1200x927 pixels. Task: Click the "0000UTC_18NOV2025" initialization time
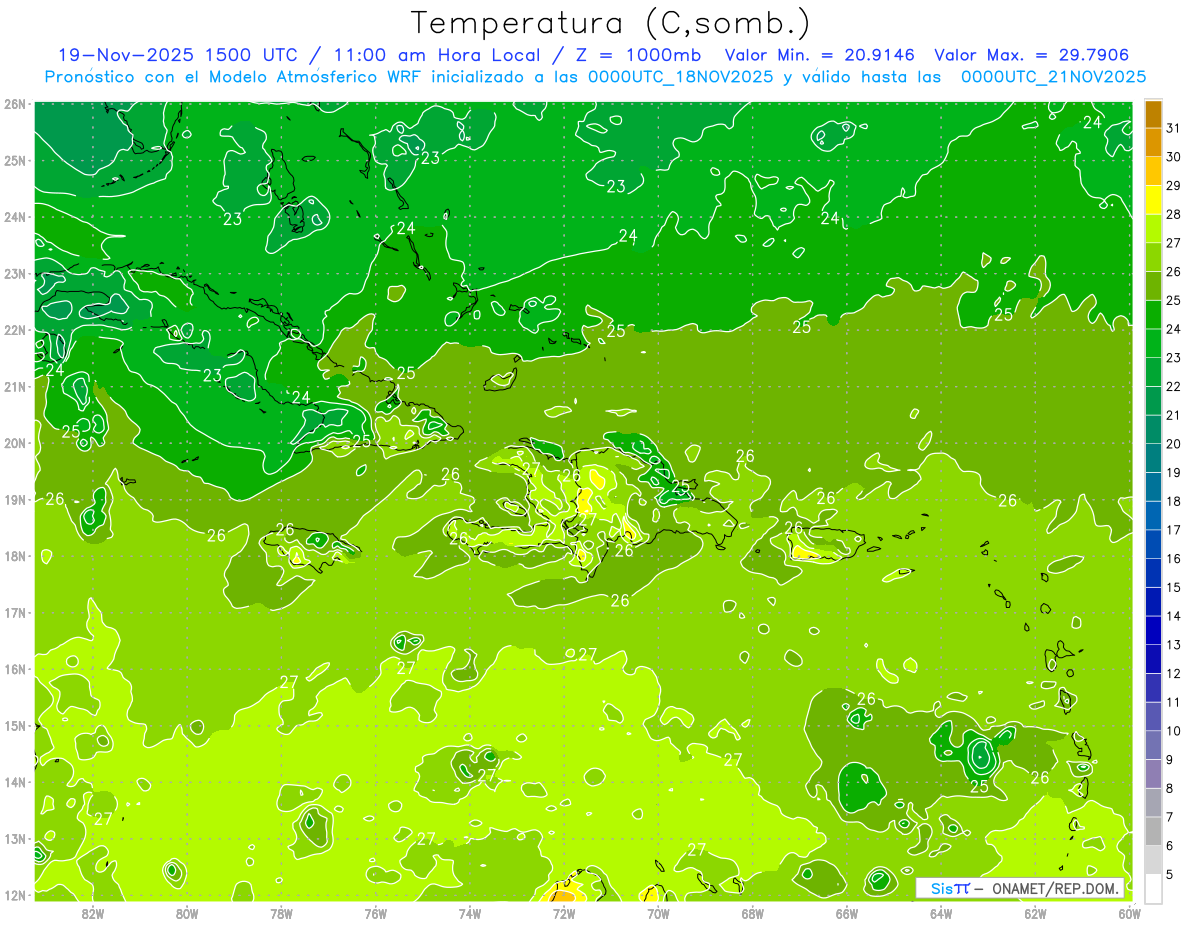[x=680, y=77]
